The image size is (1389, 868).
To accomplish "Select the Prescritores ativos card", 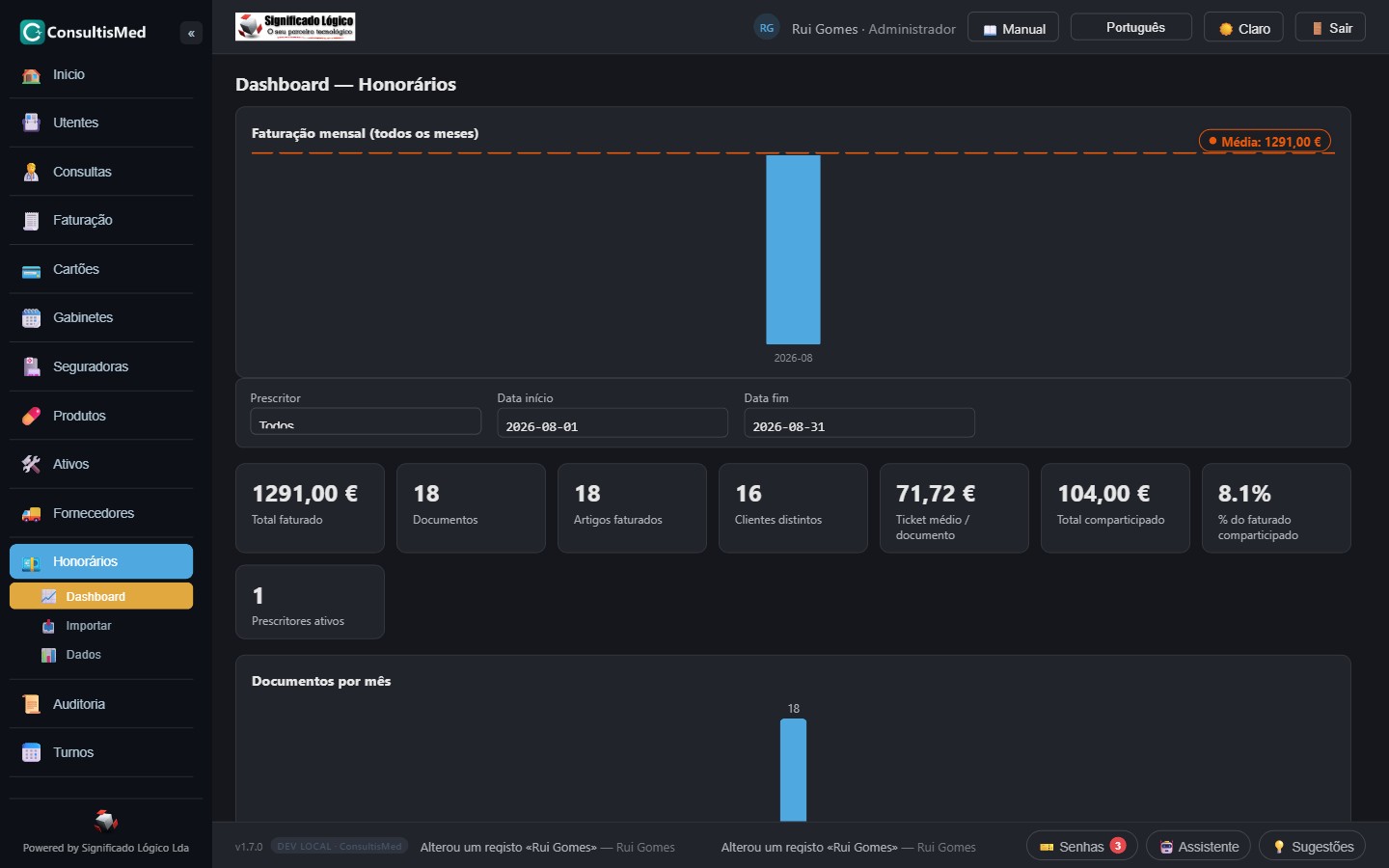I will point(310,602).
